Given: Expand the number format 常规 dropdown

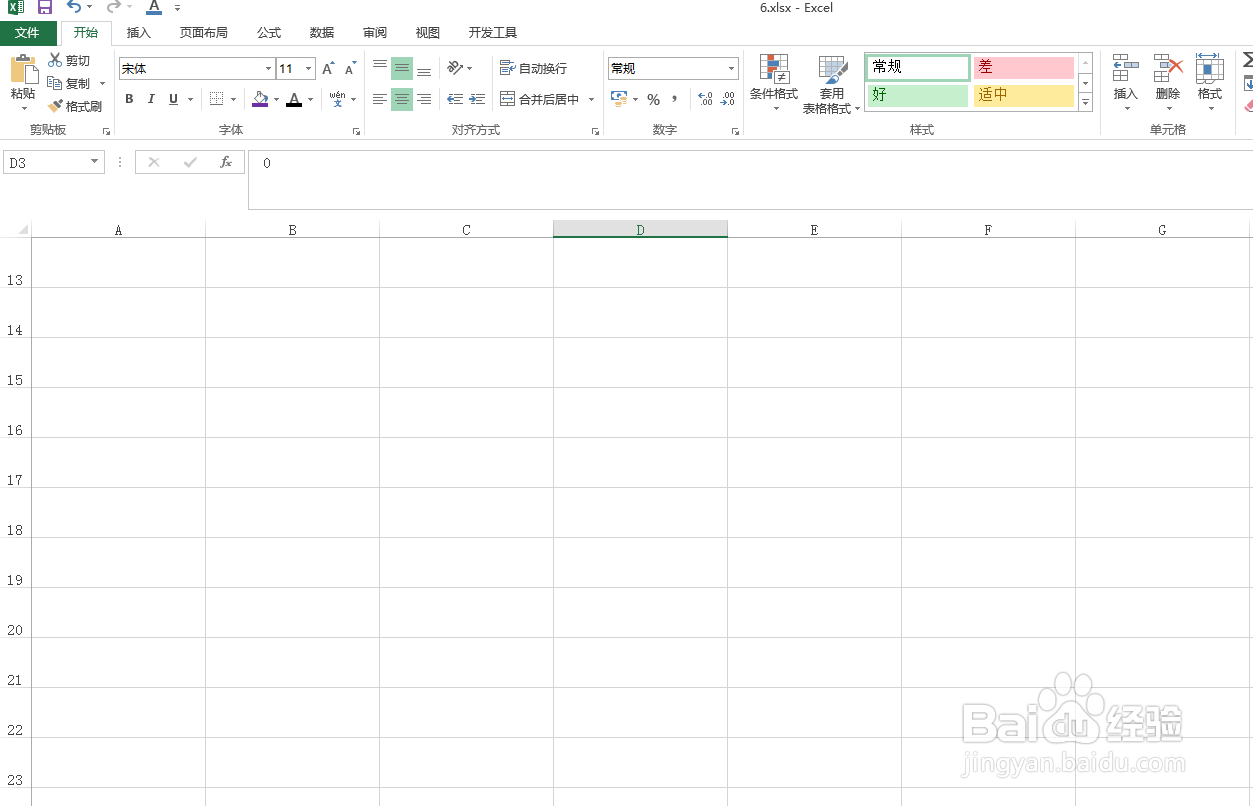Looking at the screenshot, I should pyautogui.click(x=732, y=69).
